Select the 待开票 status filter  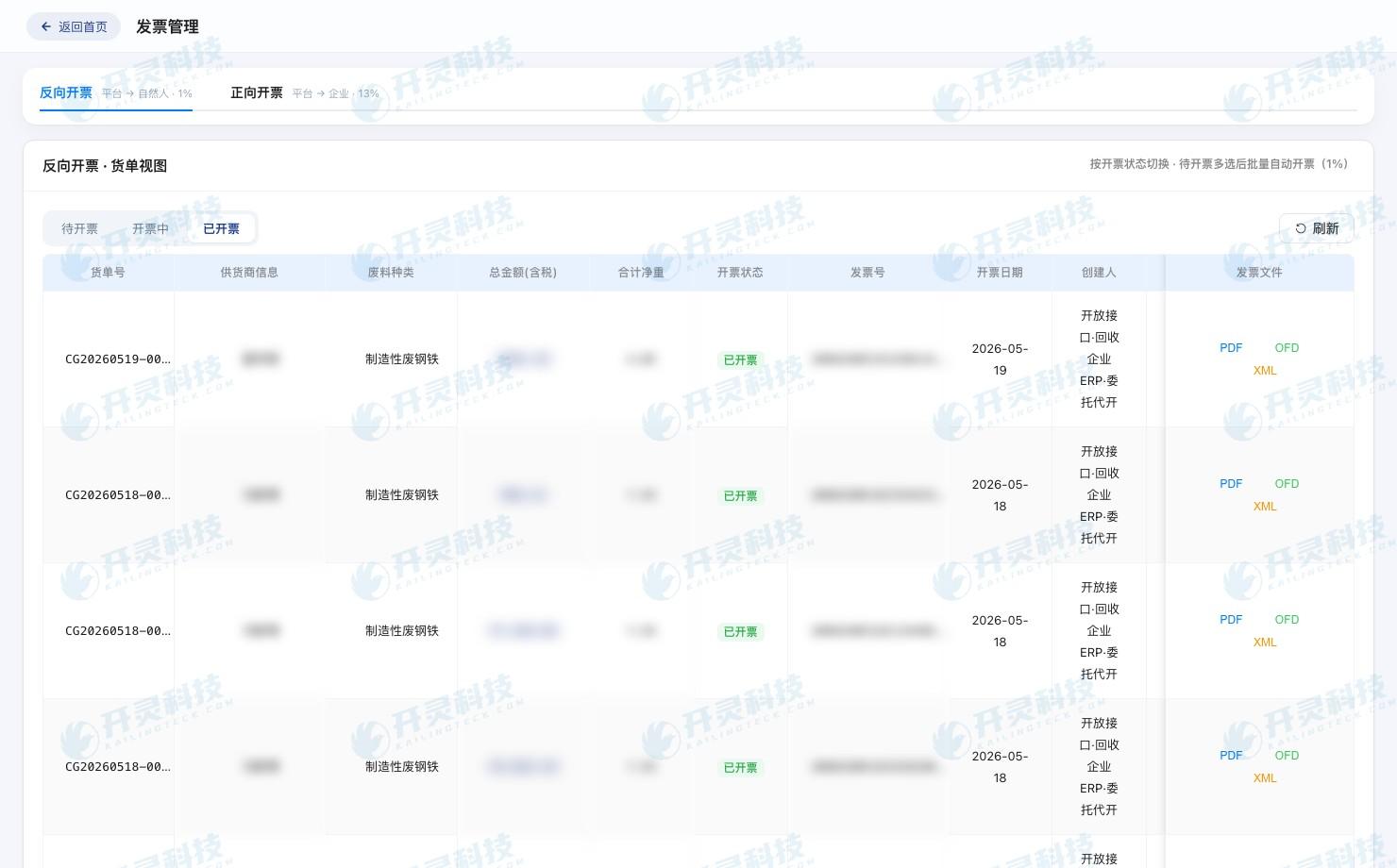point(80,228)
